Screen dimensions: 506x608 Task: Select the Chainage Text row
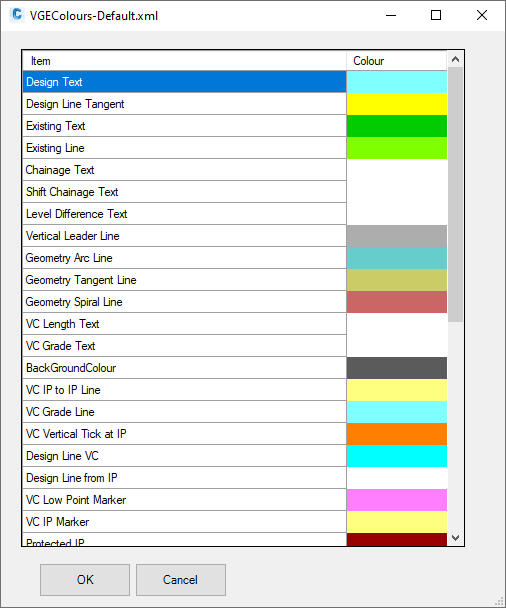tap(235, 170)
